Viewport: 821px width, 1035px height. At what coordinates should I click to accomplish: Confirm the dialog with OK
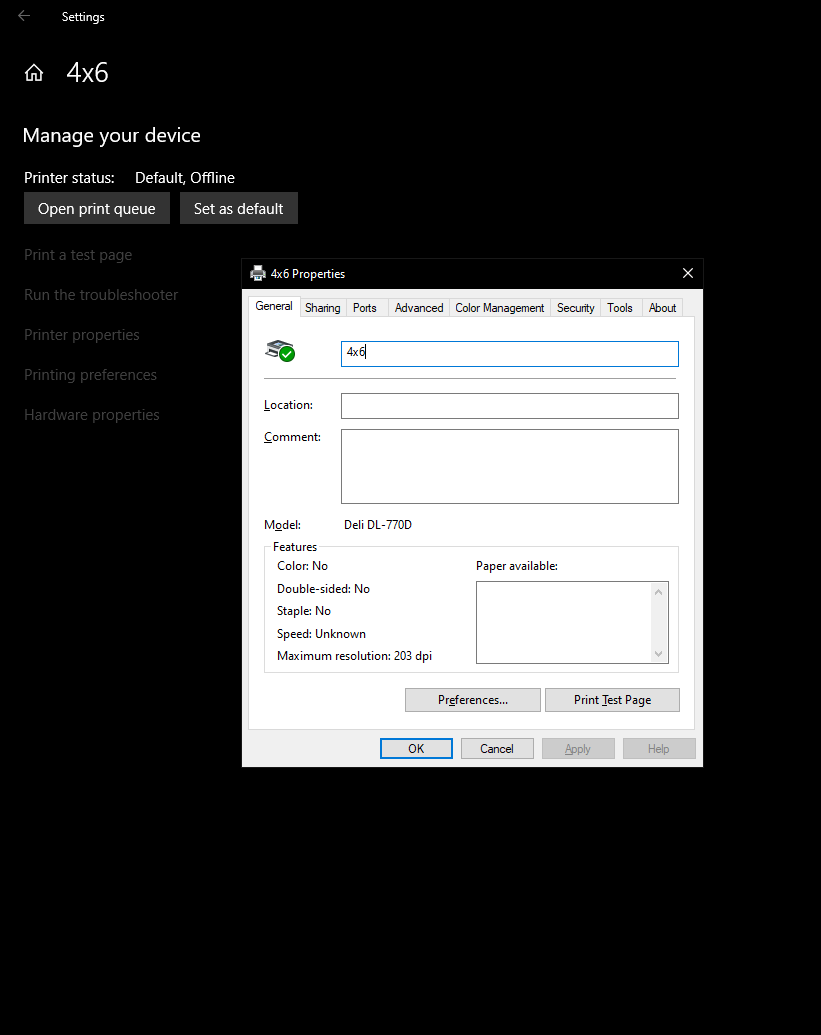416,749
